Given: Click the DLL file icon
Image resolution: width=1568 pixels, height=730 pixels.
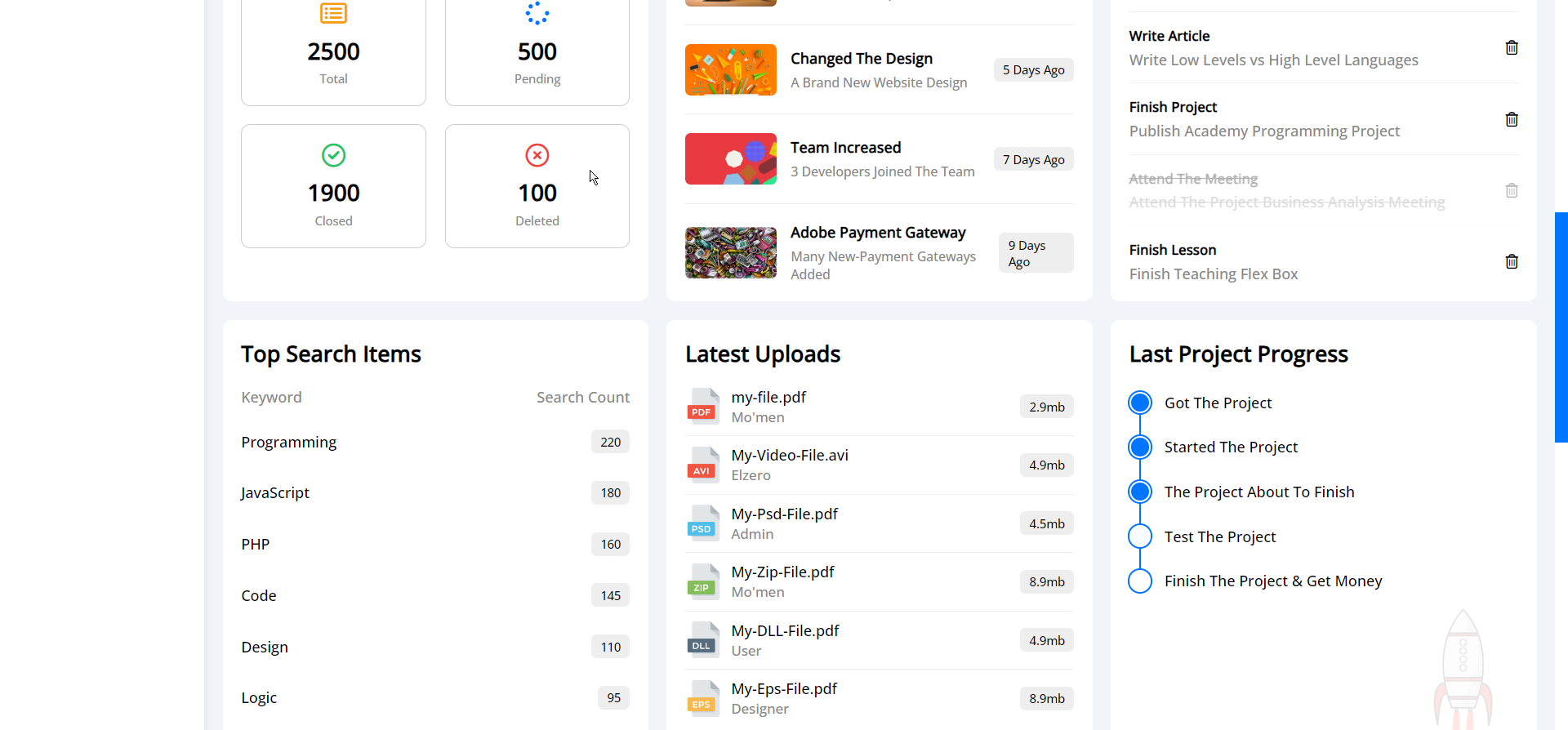Looking at the screenshot, I should [702, 640].
